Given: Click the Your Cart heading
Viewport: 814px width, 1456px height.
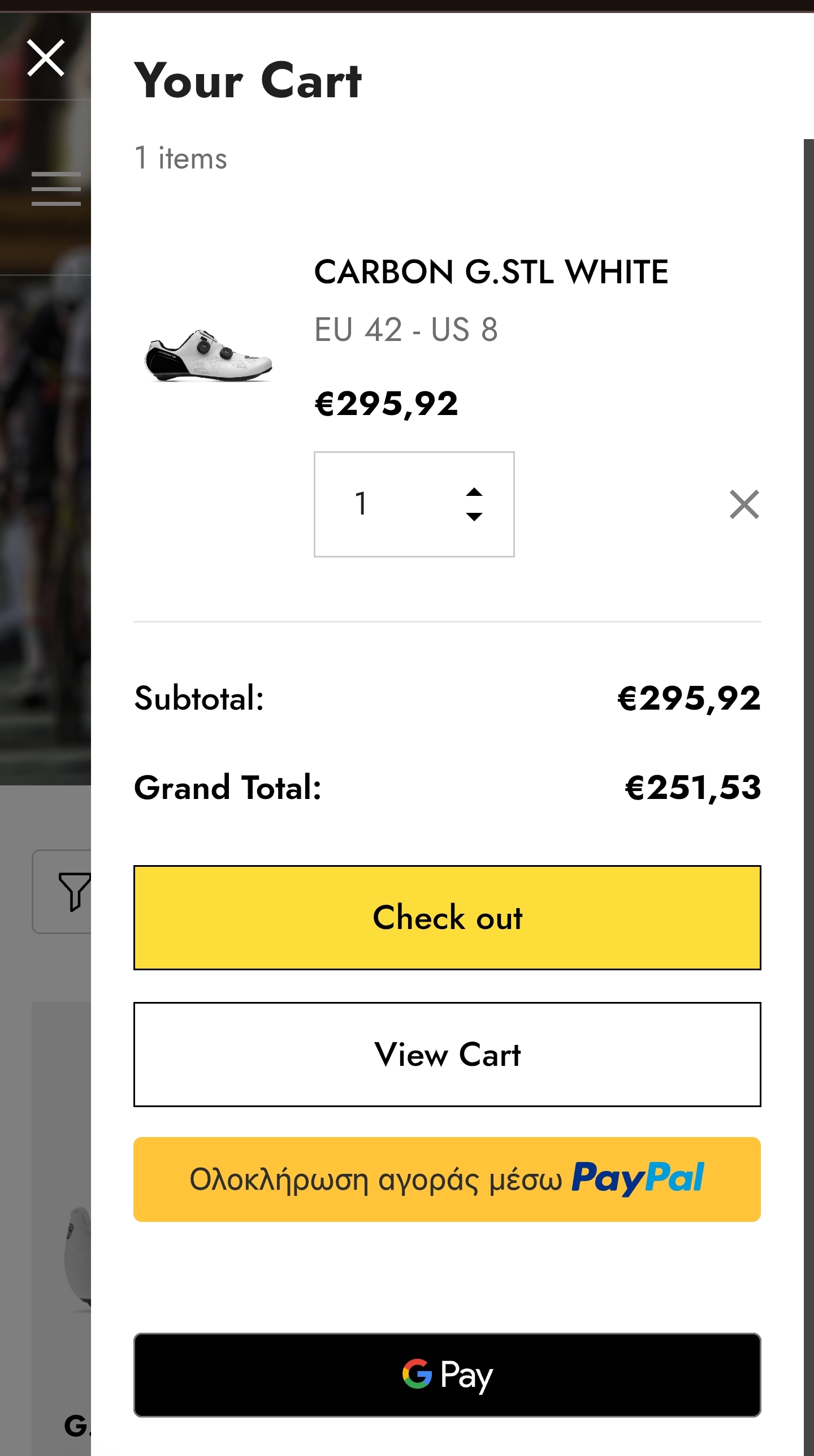Looking at the screenshot, I should 248,81.
